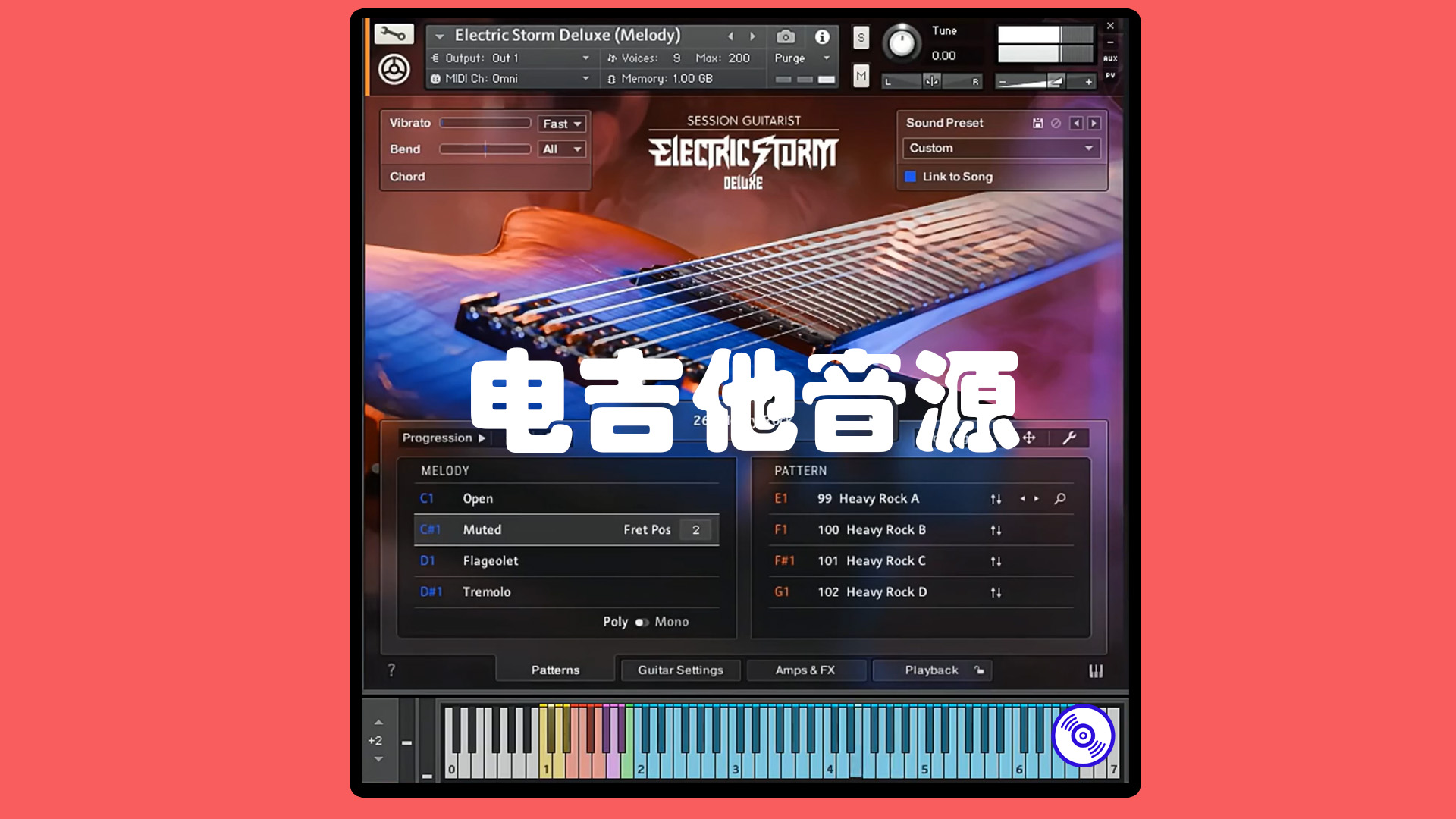Toggle Link to Song checkbox
1456x819 pixels.
tap(910, 176)
